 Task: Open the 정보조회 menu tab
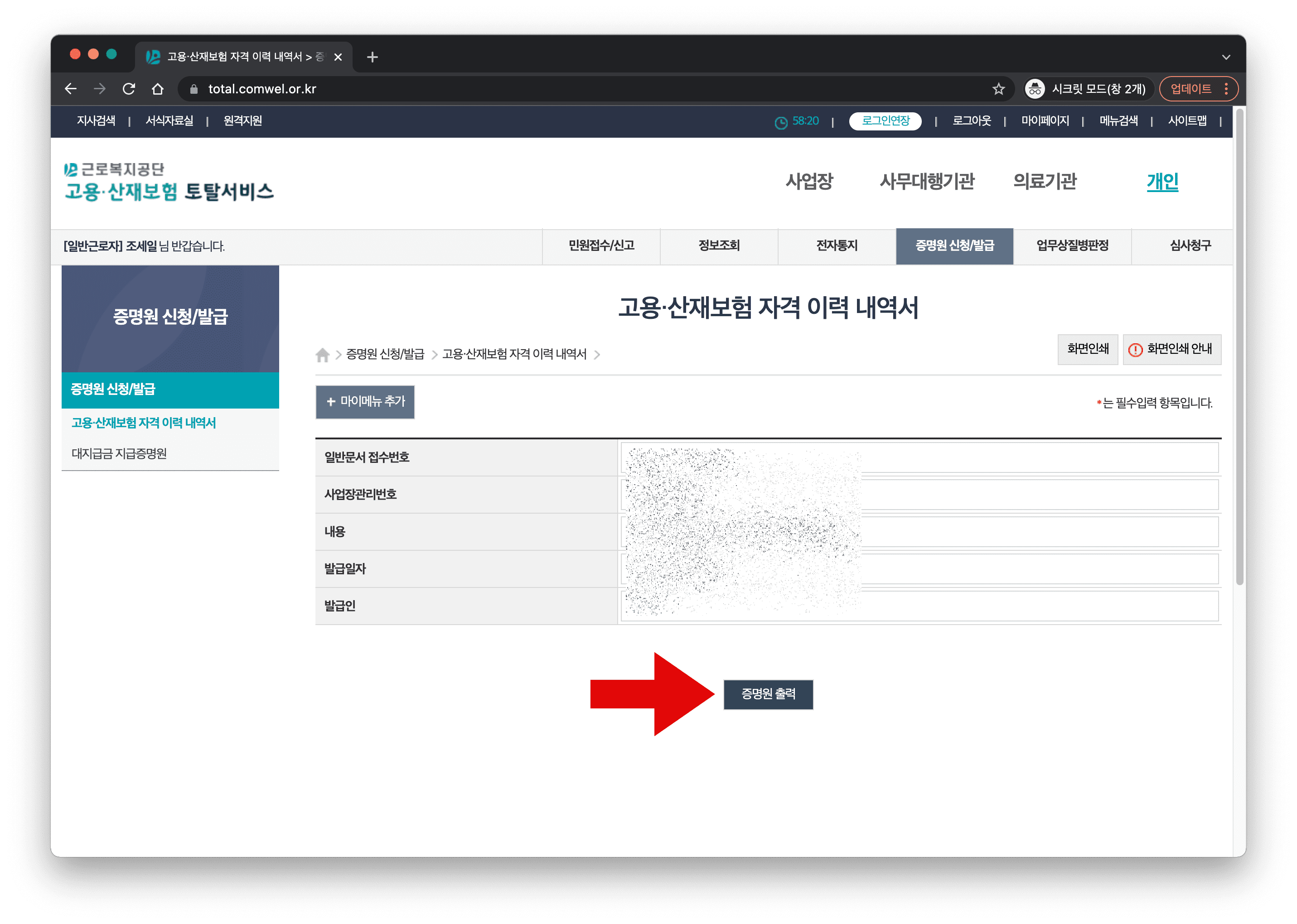pos(719,246)
